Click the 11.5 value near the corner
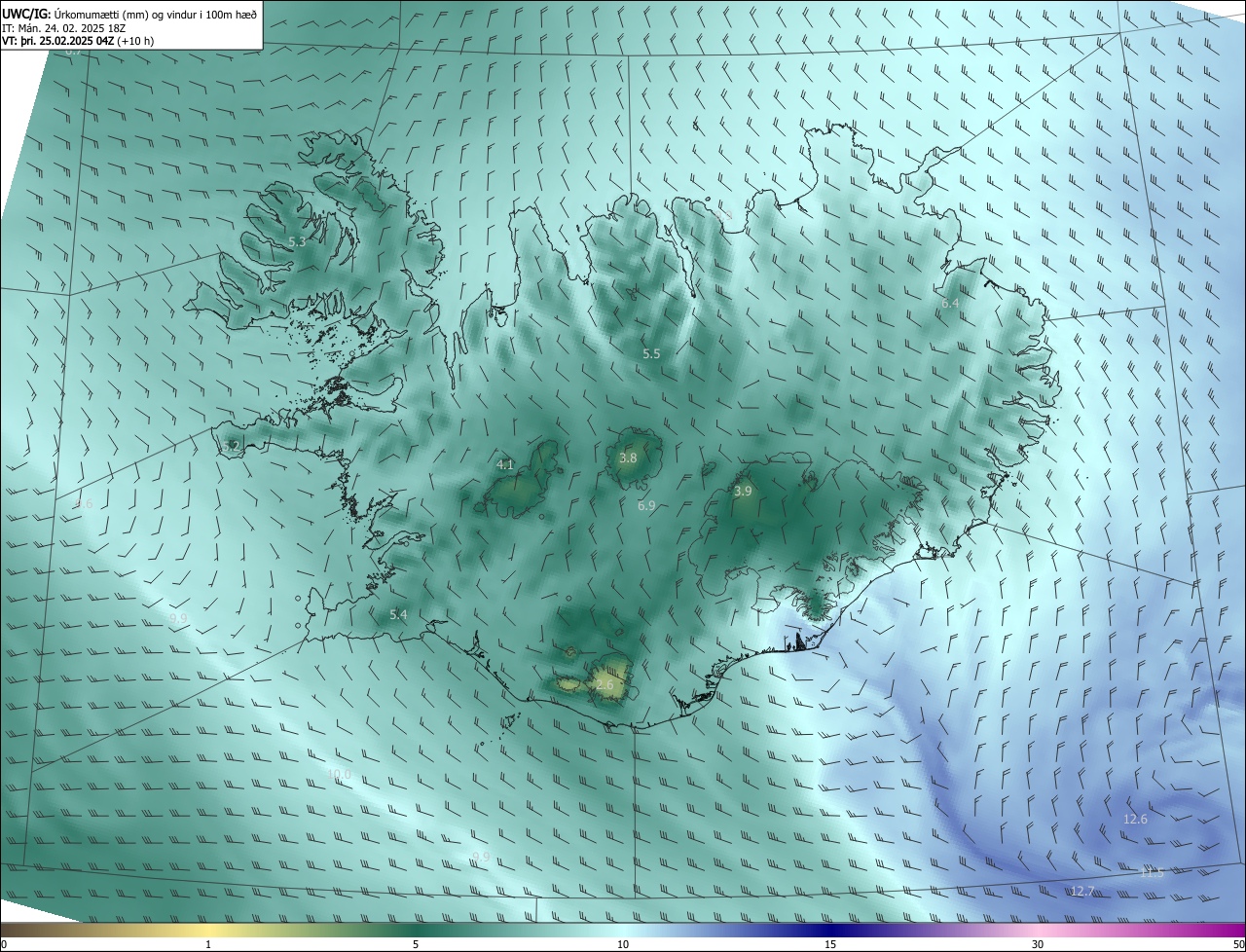Screen dimensions: 1246x952 [x=1152, y=873]
